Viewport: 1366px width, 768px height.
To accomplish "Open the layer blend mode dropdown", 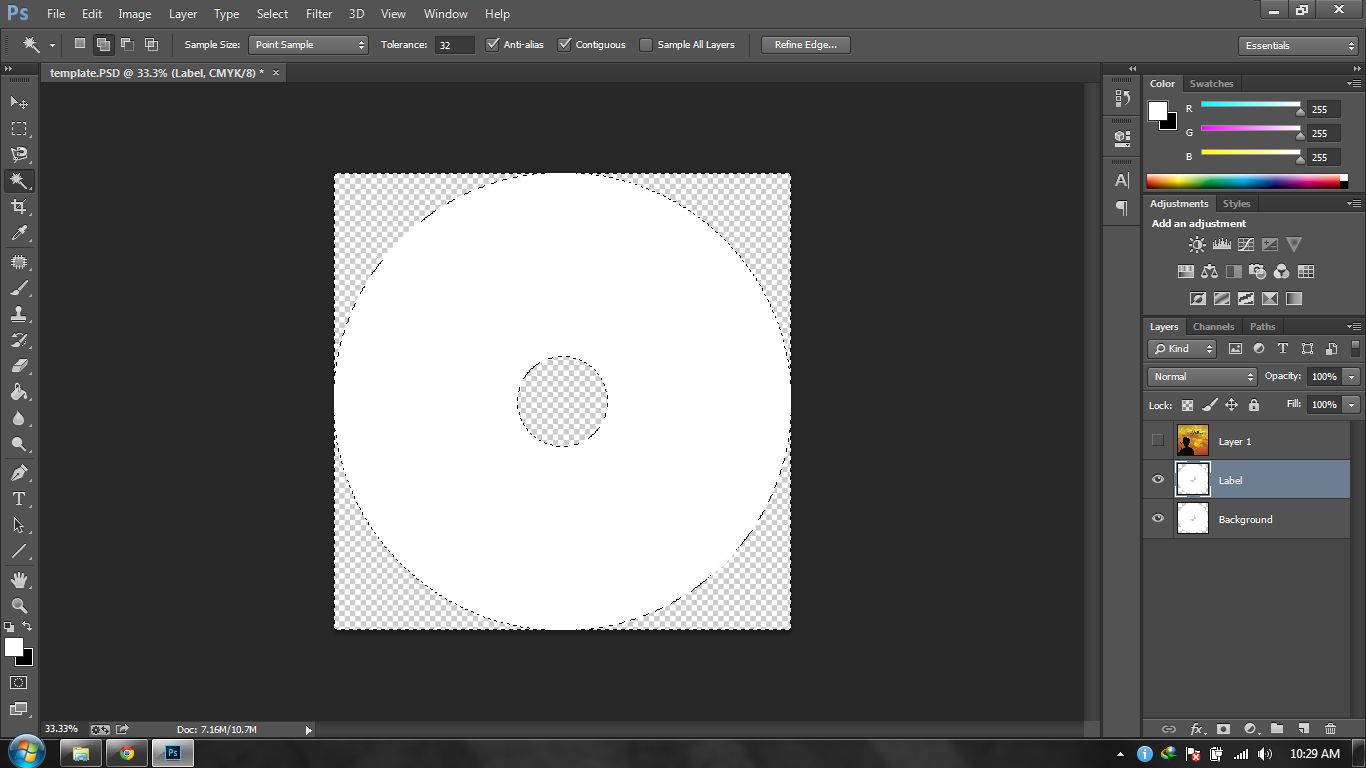I will pyautogui.click(x=1201, y=376).
